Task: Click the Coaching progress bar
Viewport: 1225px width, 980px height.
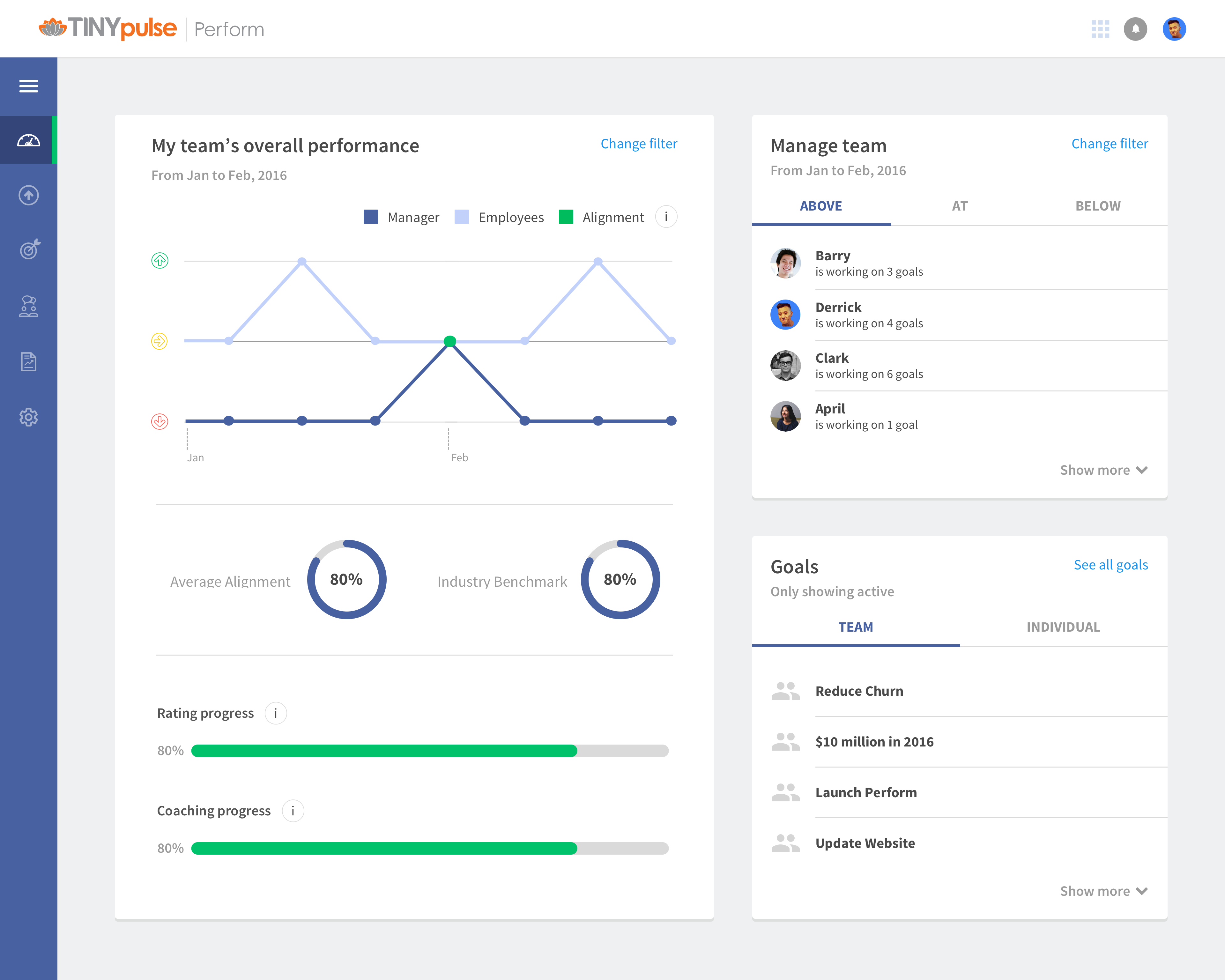Action: click(x=429, y=849)
